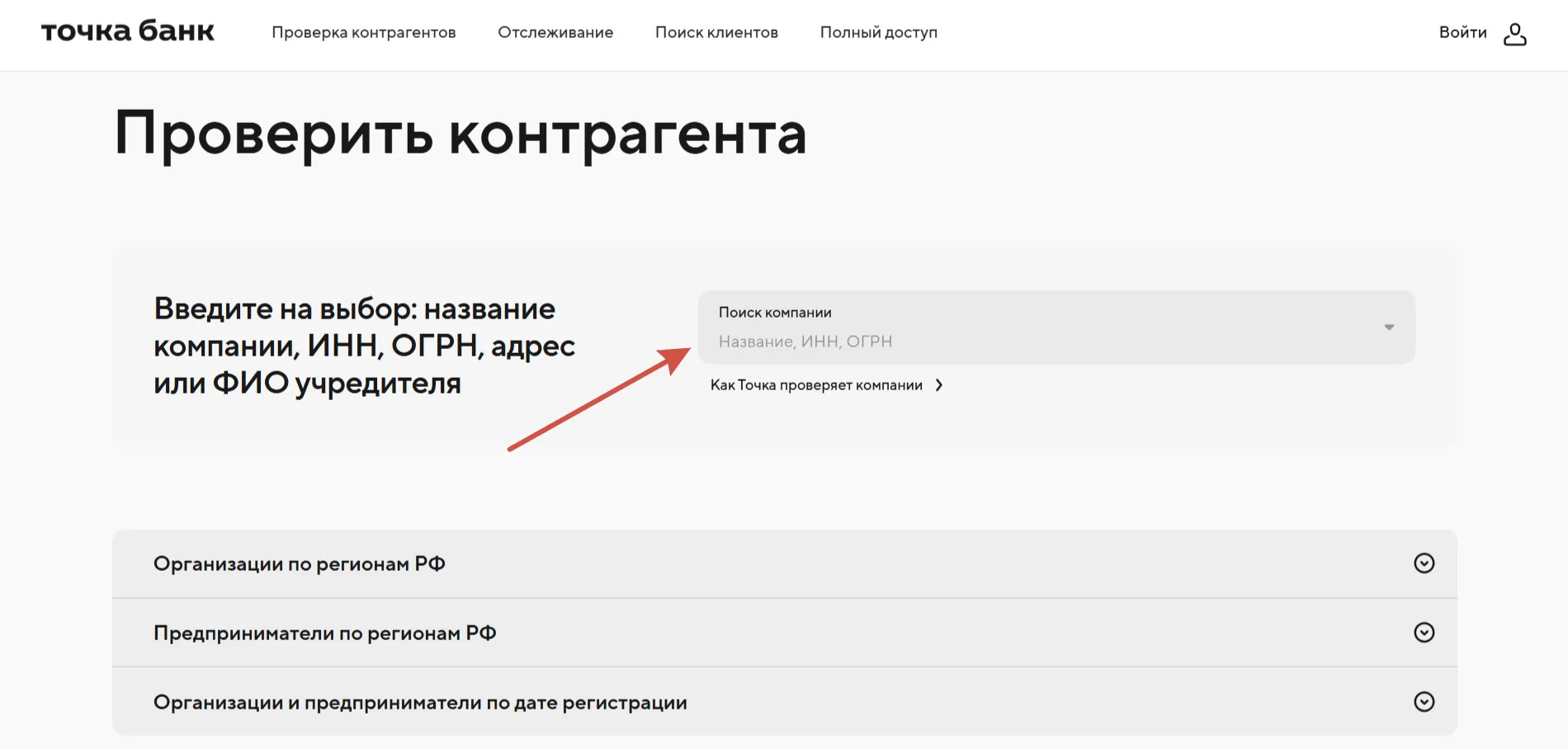Open the Поиск клиентов navigation item
Image resolution: width=1568 pixels, height=749 pixels.
[x=716, y=33]
